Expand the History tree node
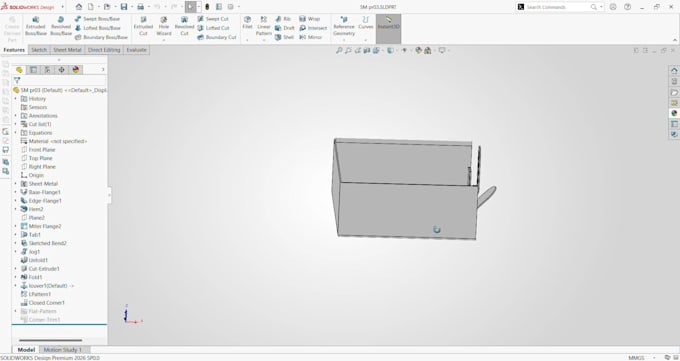This screenshot has height=361, width=680. pos(16,99)
